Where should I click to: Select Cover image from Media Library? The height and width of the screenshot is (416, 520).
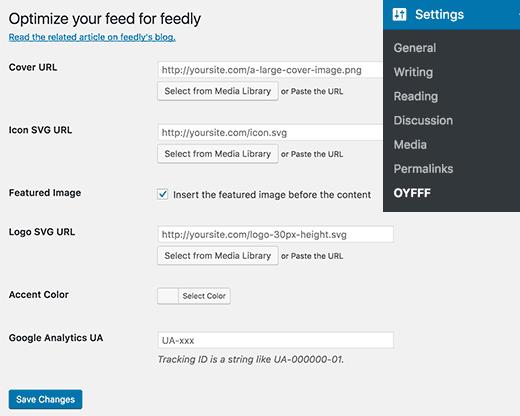tap(218, 91)
